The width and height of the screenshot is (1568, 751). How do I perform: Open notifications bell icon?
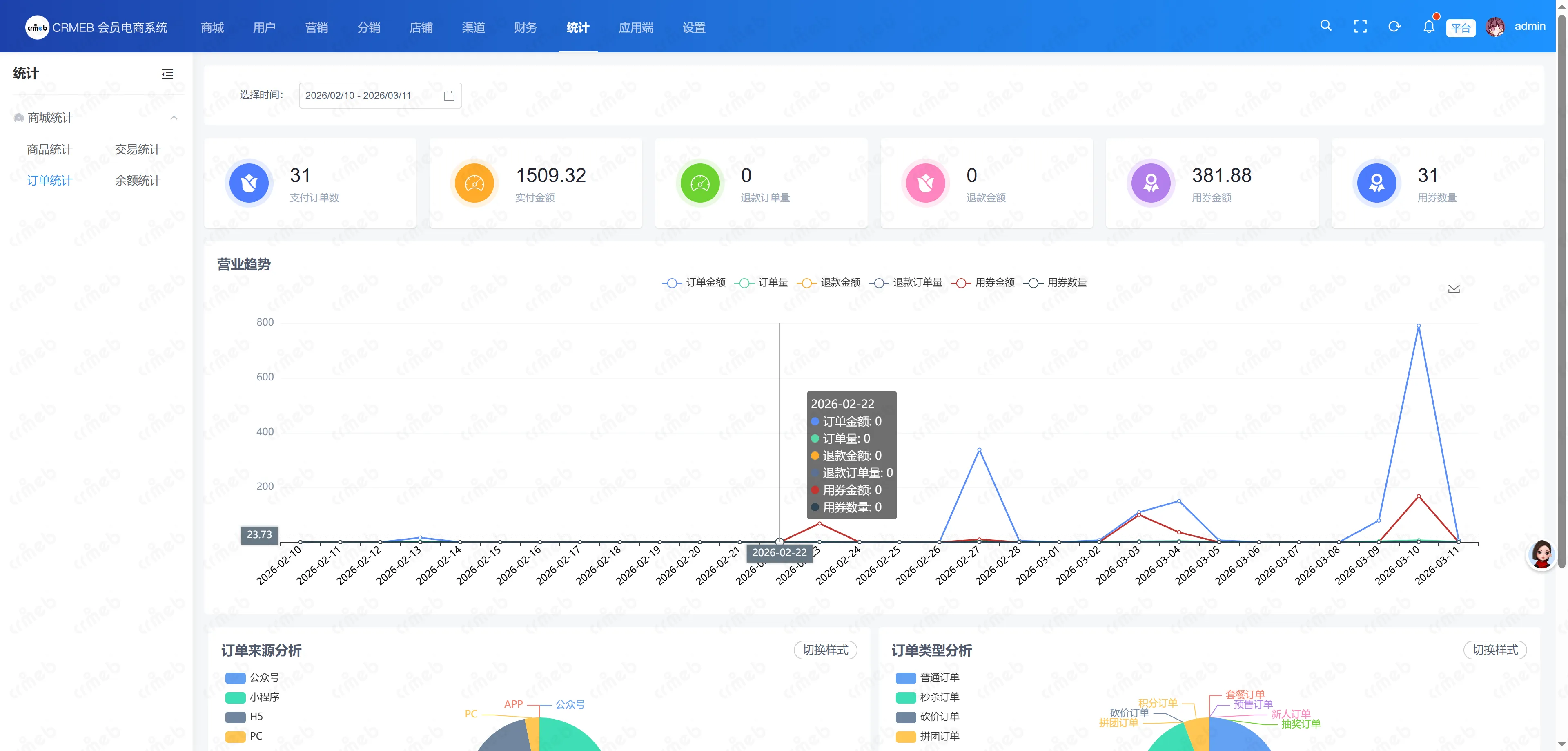[1429, 26]
